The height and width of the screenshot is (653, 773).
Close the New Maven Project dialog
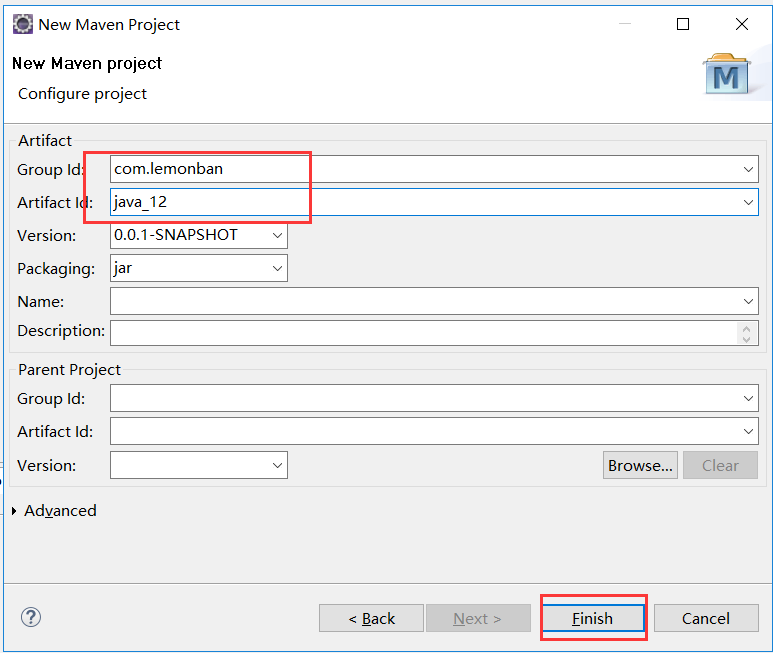(x=741, y=24)
